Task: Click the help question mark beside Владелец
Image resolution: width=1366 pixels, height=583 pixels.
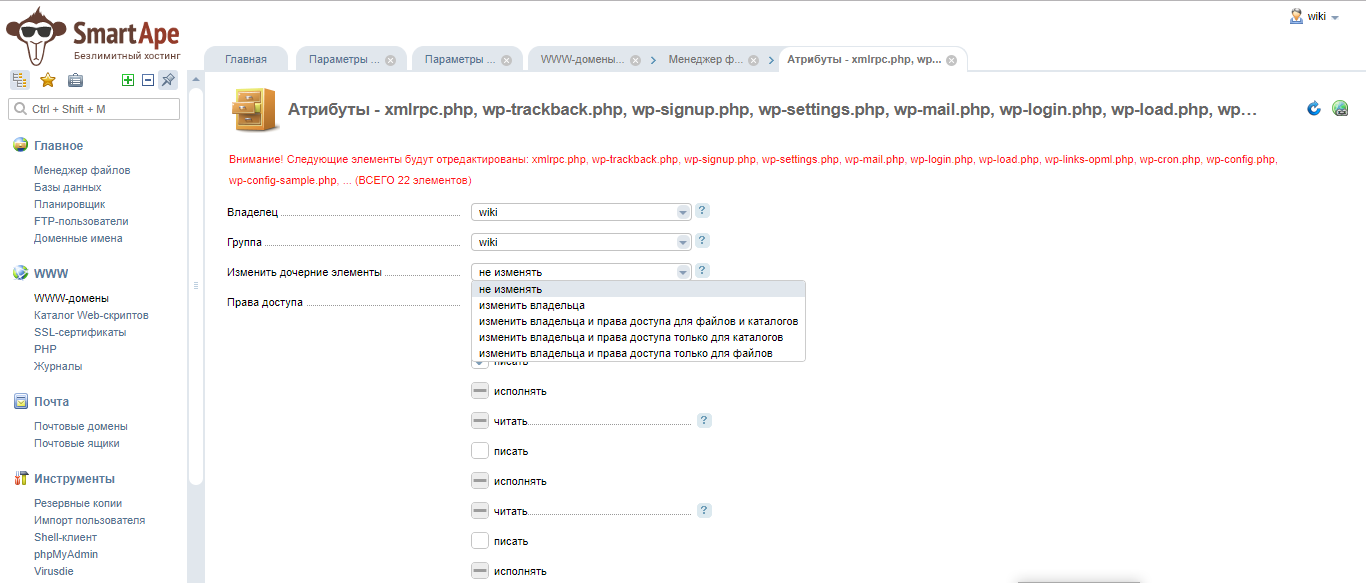Action: 702,211
